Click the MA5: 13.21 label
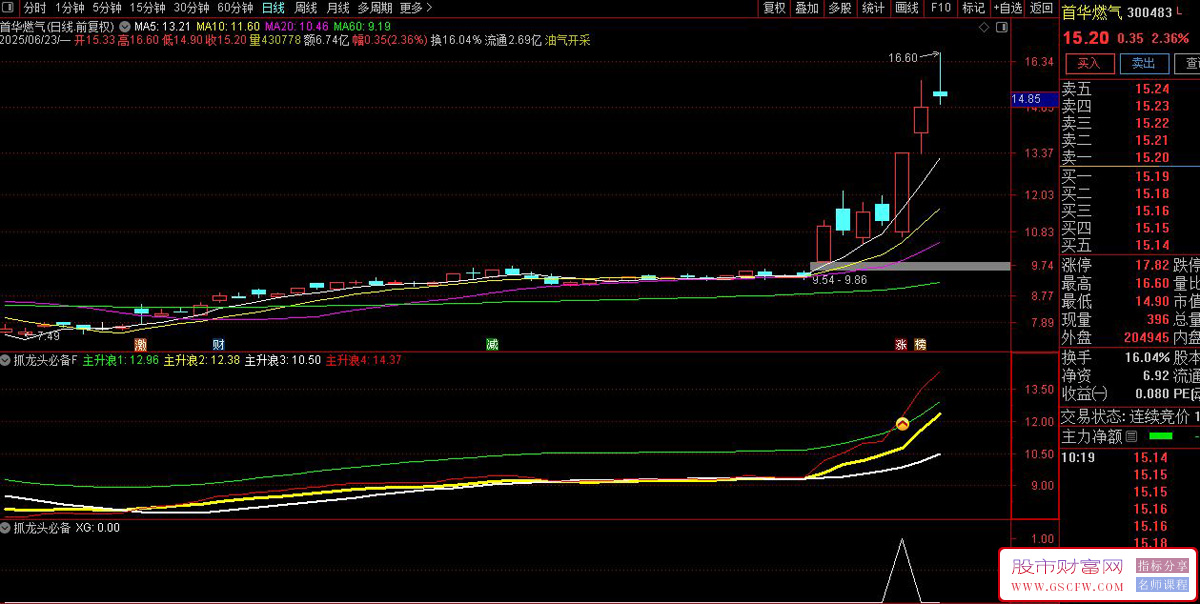This screenshot has width=1200, height=604. tap(163, 26)
